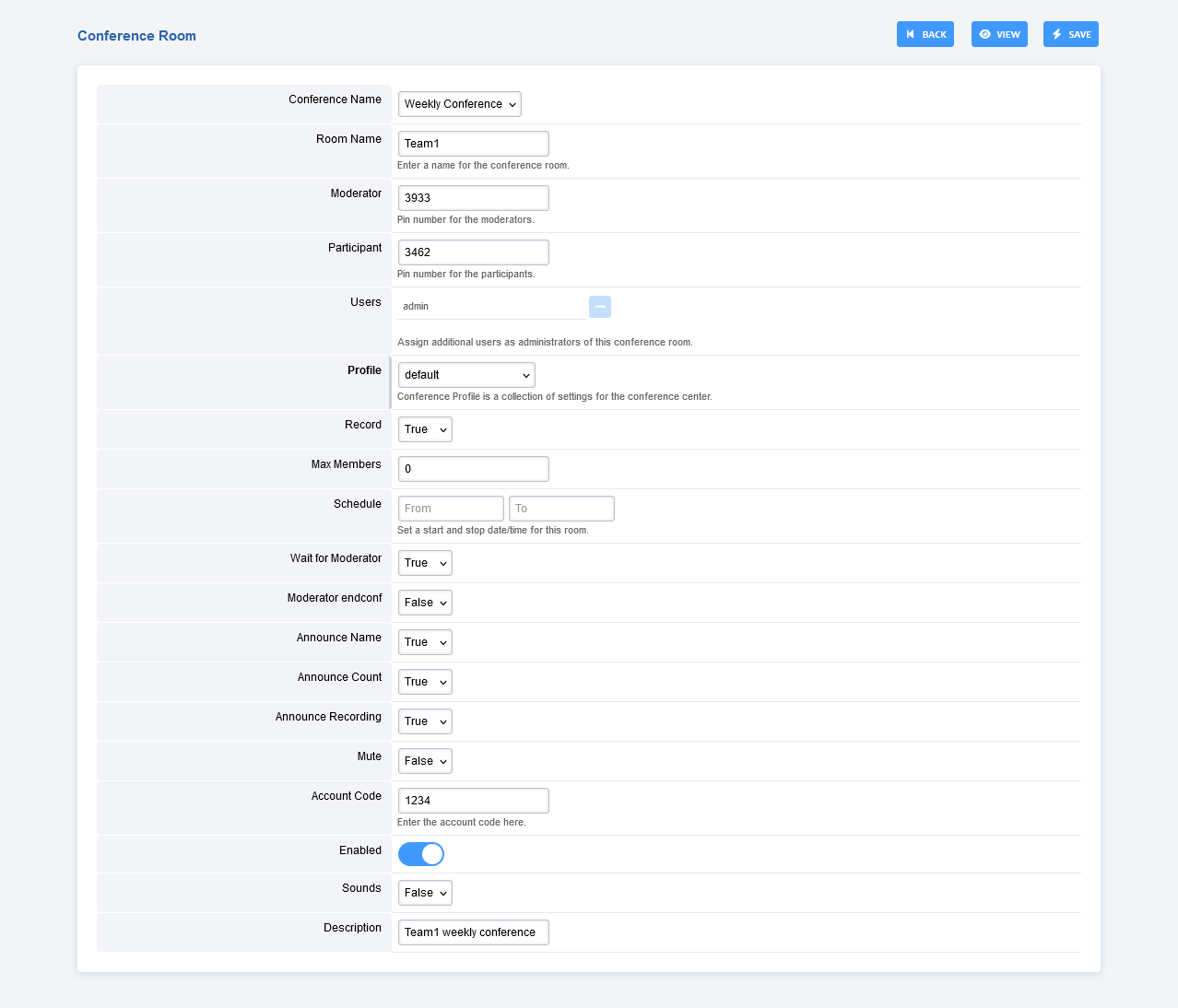Save the conference room settings
This screenshot has height=1008, width=1178.
(x=1070, y=34)
